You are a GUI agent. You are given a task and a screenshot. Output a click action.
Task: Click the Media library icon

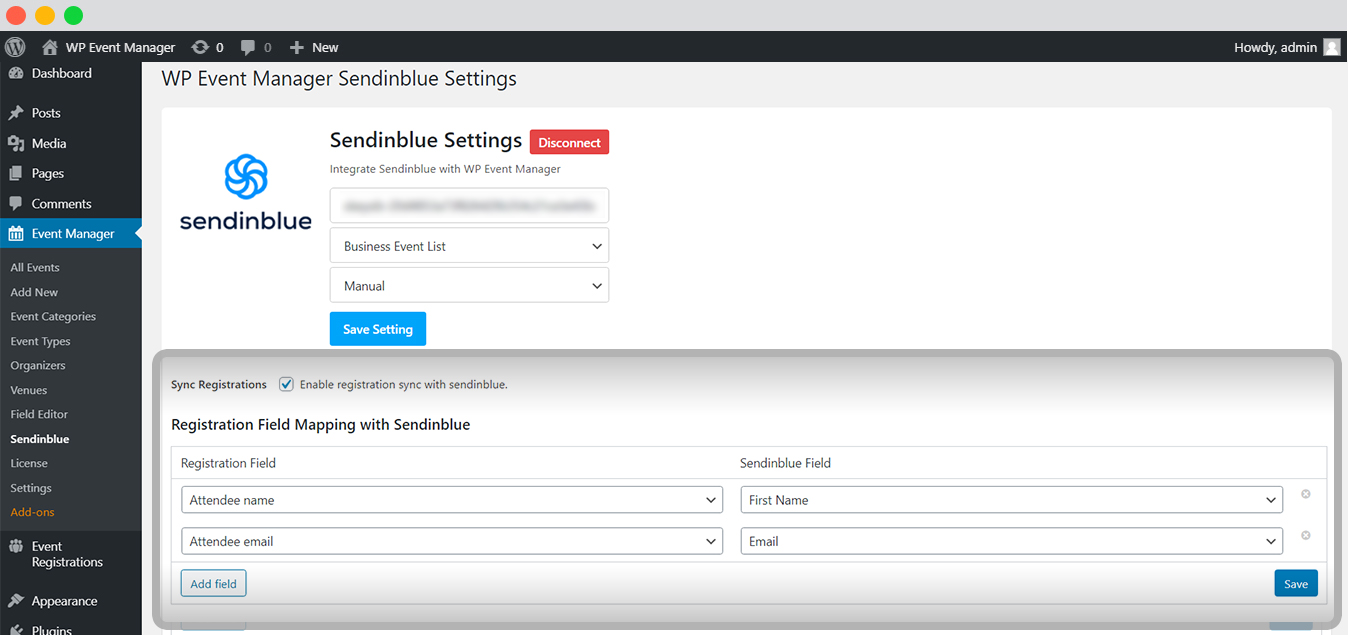16,143
